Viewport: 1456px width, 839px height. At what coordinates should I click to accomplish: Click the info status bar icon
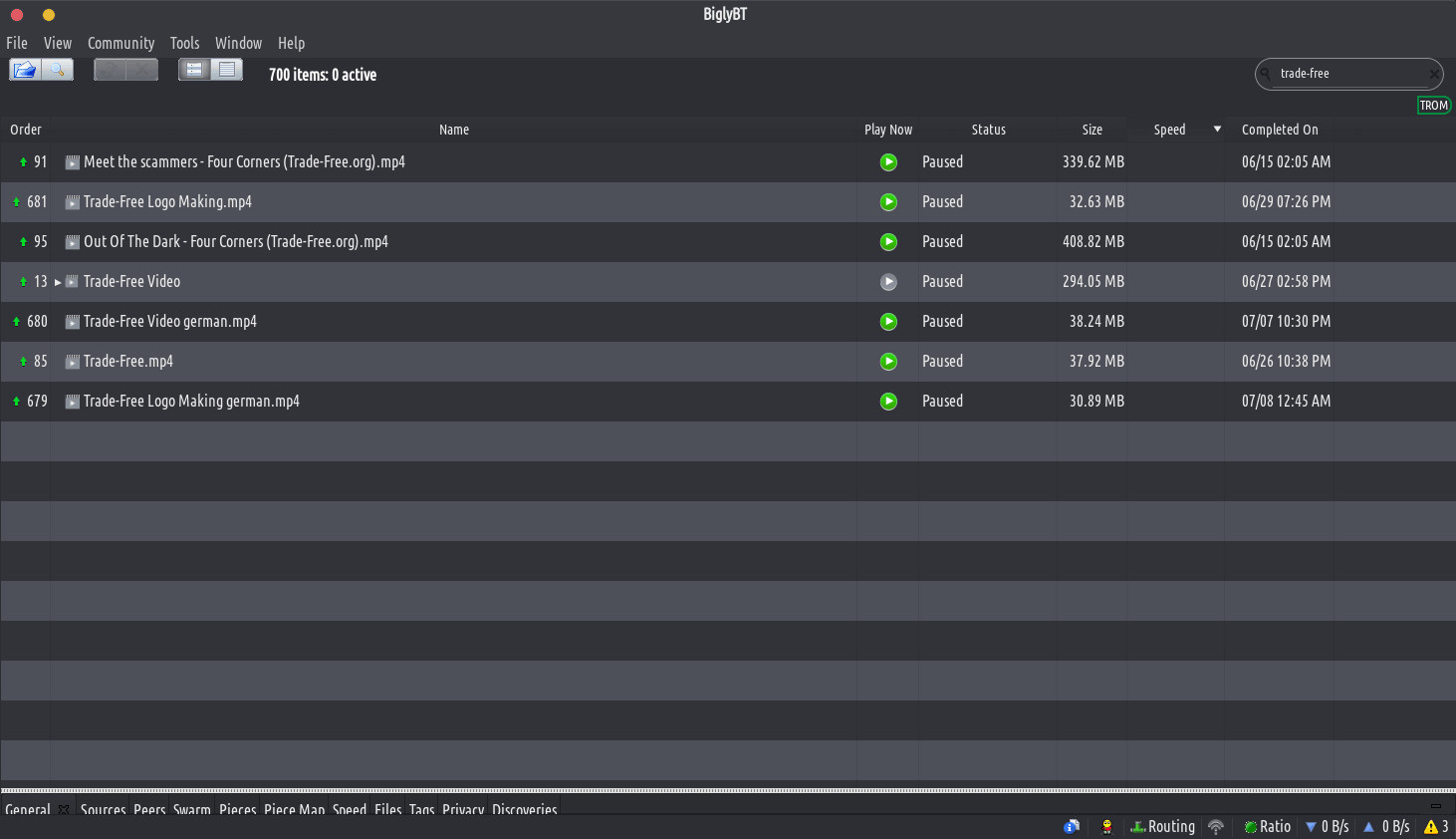(x=1072, y=827)
